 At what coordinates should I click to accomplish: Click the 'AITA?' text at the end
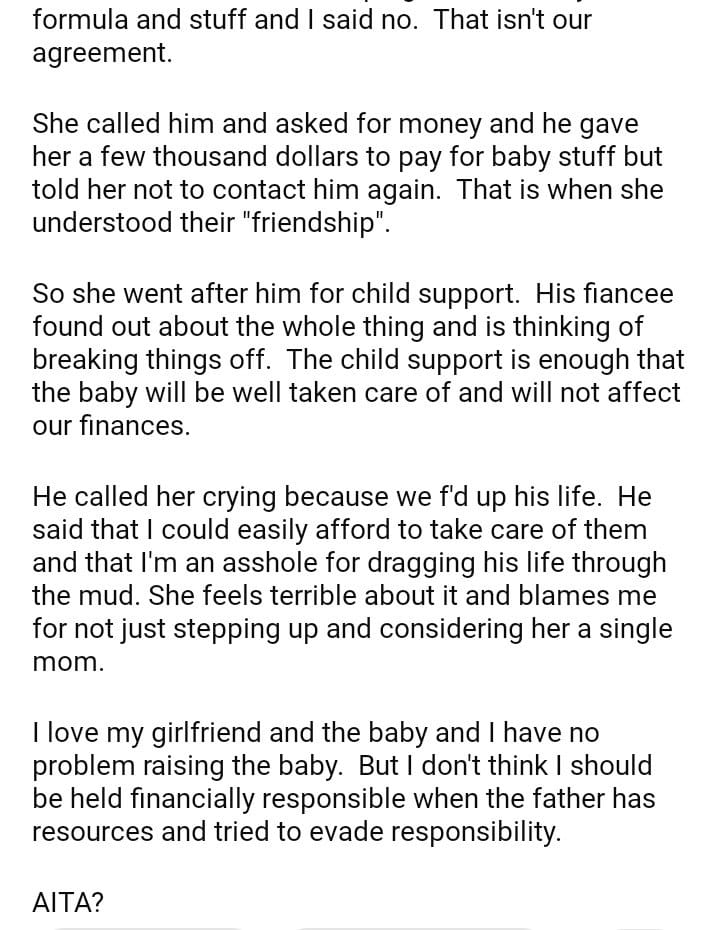[68, 903]
